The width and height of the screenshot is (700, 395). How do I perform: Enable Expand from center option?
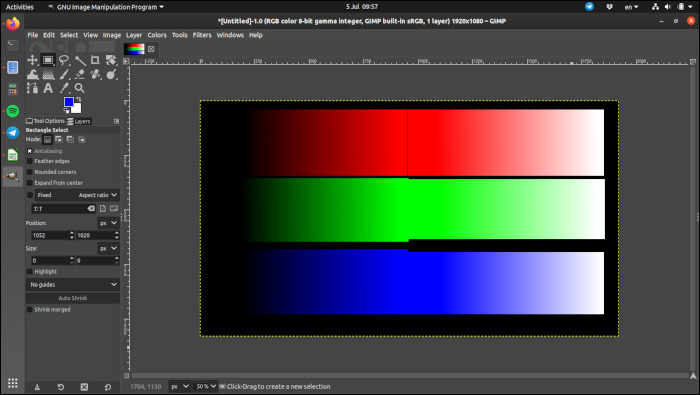point(29,183)
